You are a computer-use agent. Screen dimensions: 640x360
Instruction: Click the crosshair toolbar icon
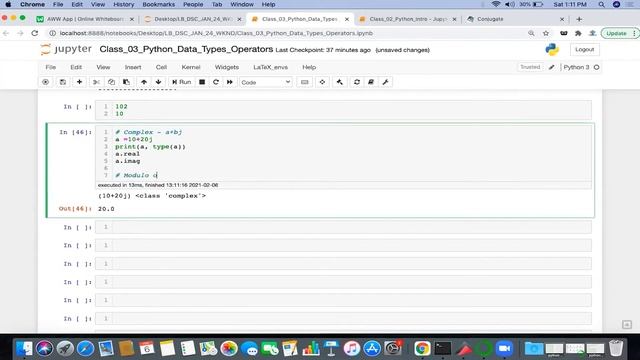[322, 82]
